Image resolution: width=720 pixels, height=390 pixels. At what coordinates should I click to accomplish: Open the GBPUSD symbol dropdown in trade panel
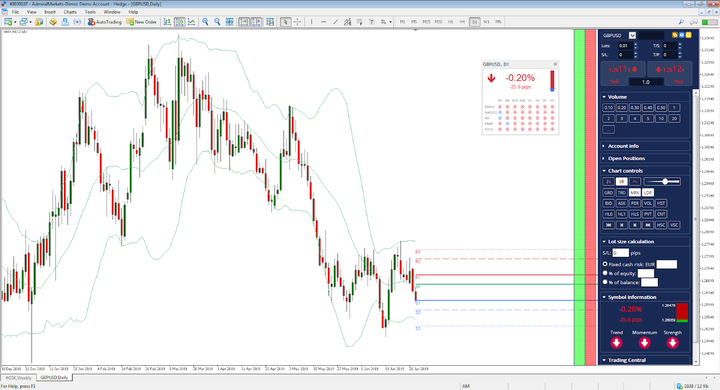[x=632, y=35]
